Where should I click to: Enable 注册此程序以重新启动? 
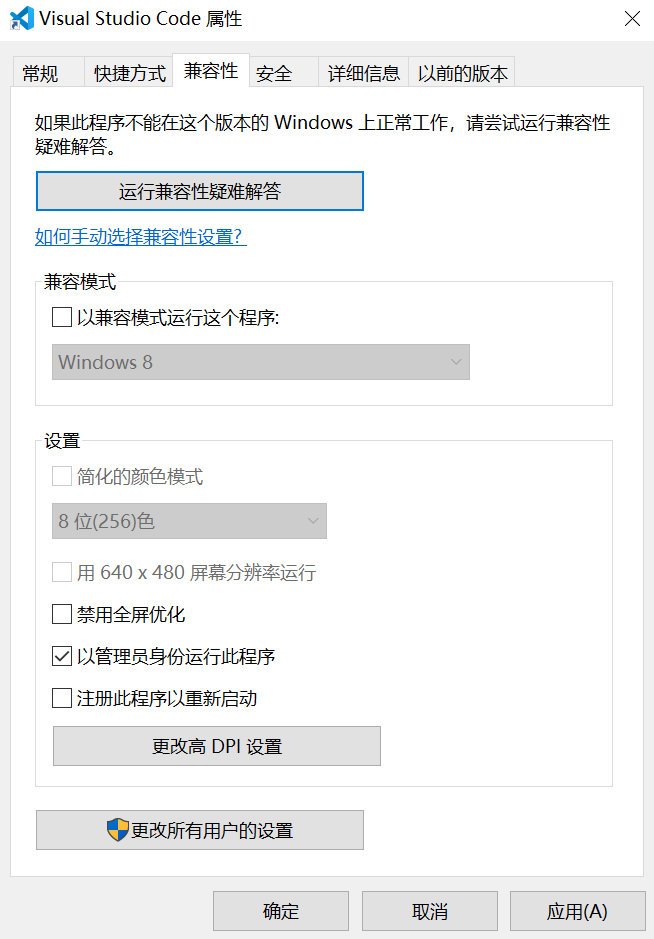(59, 698)
